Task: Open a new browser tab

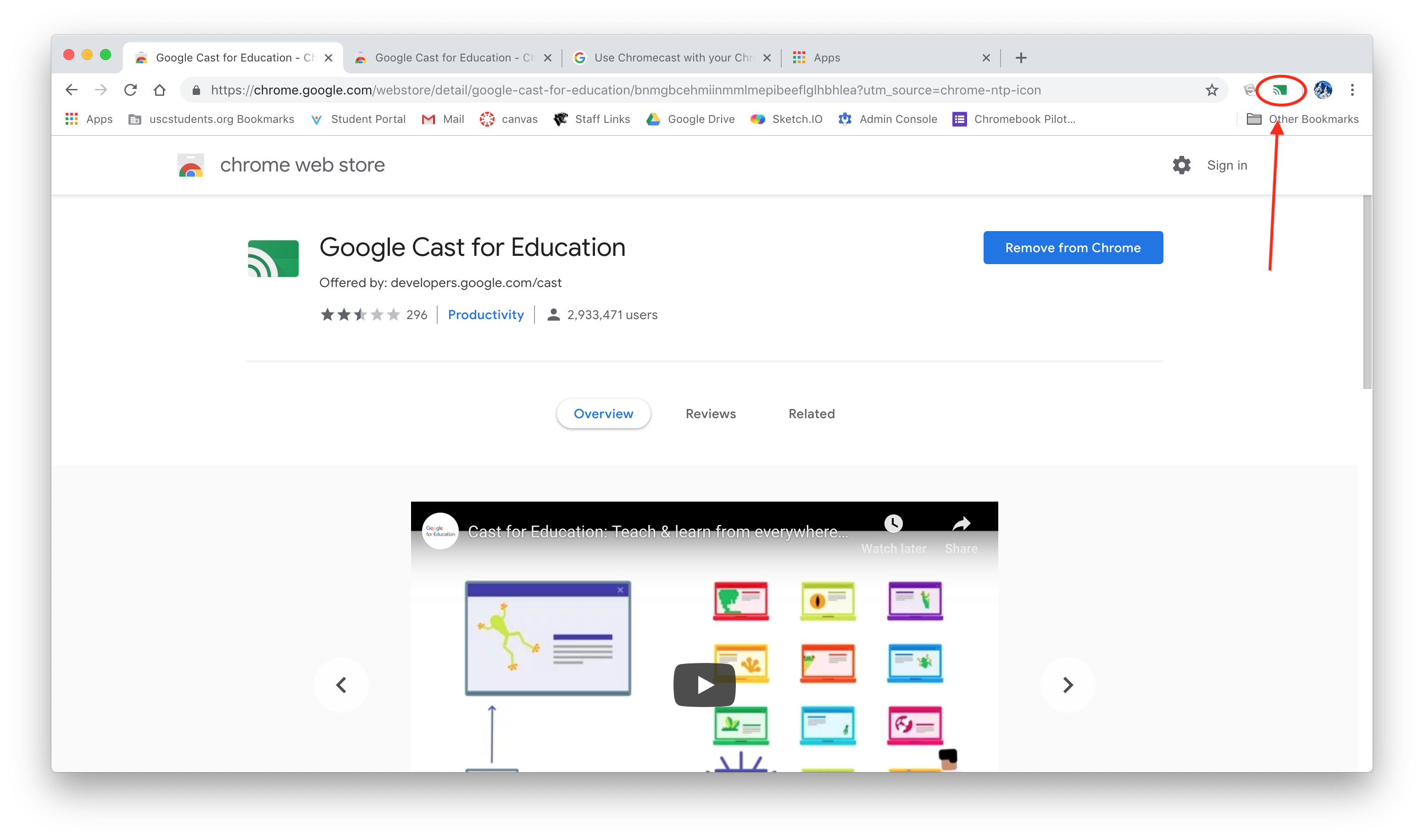Action: [1021, 58]
